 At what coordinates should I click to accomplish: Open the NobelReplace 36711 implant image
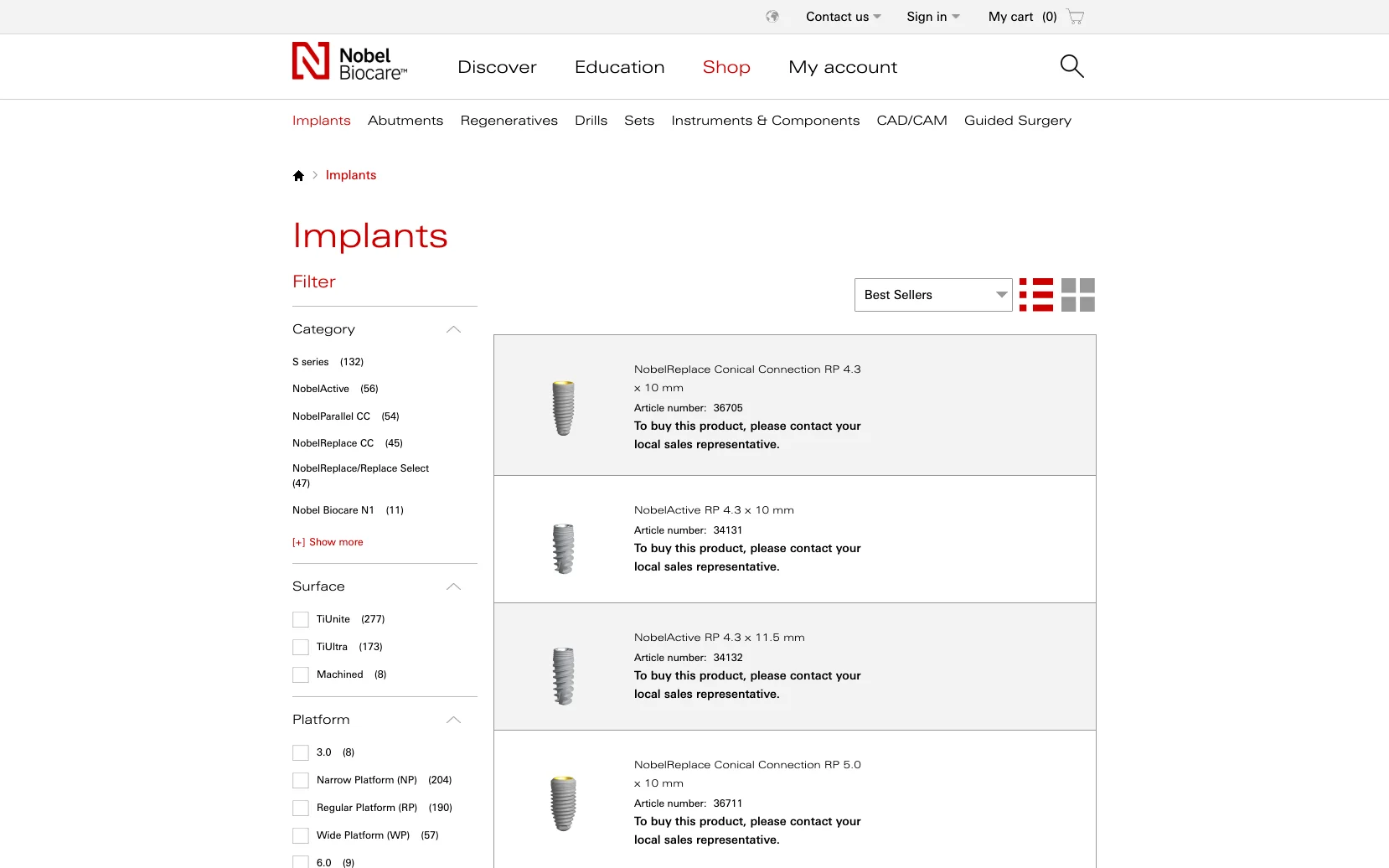[x=563, y=803]
